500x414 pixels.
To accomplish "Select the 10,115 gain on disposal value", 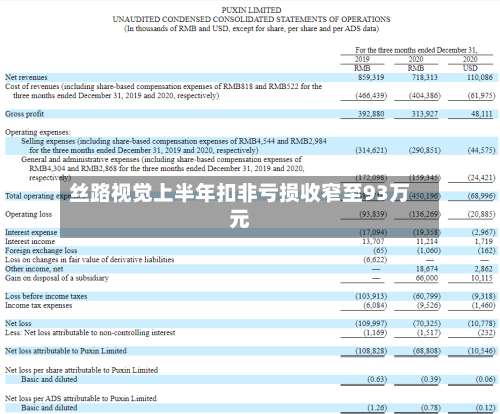I will pos(482,278).
